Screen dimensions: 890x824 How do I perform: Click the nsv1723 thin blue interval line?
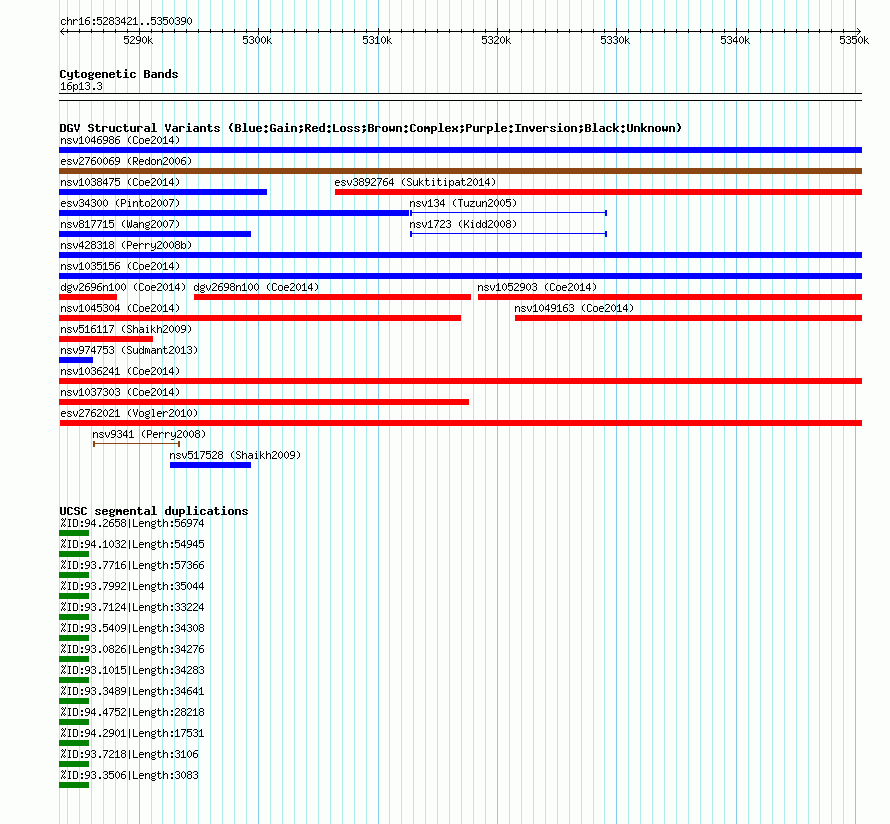(x=509, y=234)
